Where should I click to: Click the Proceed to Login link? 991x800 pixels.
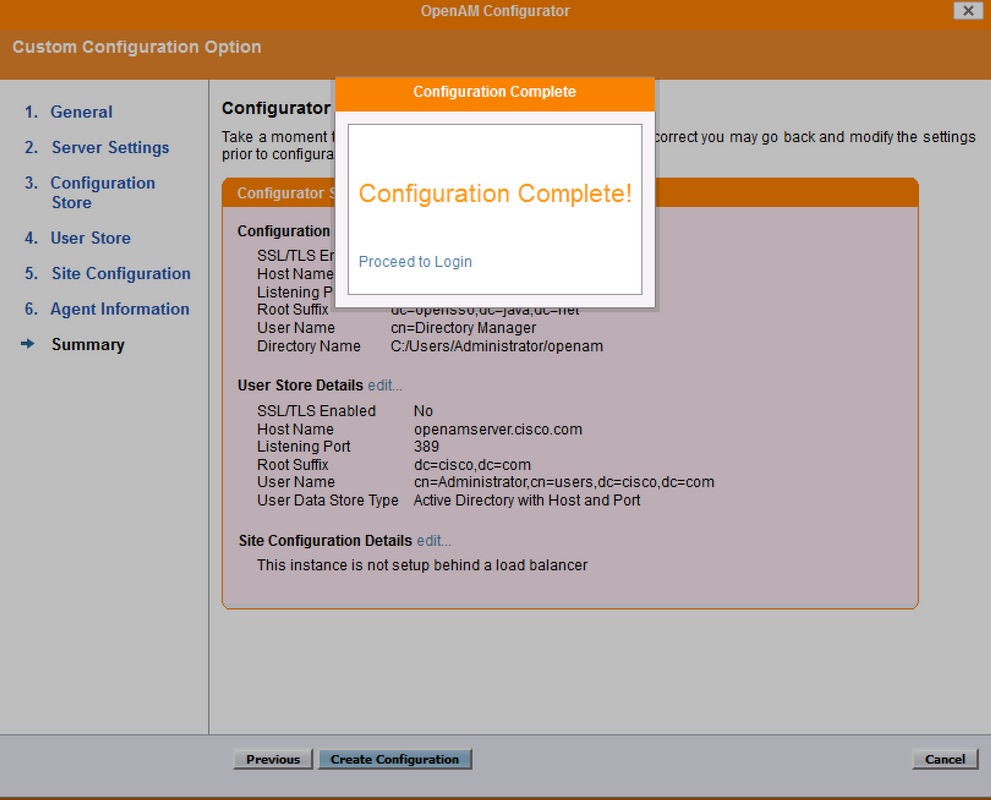(x=414, y=261)
